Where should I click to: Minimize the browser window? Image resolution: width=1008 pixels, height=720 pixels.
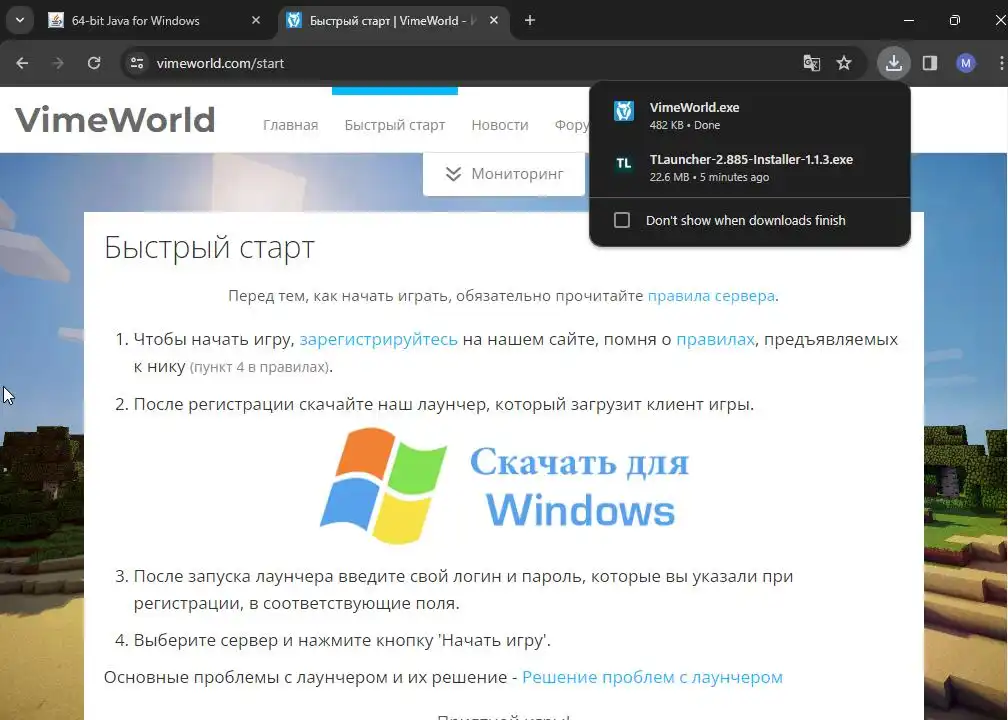coord(909,21)
